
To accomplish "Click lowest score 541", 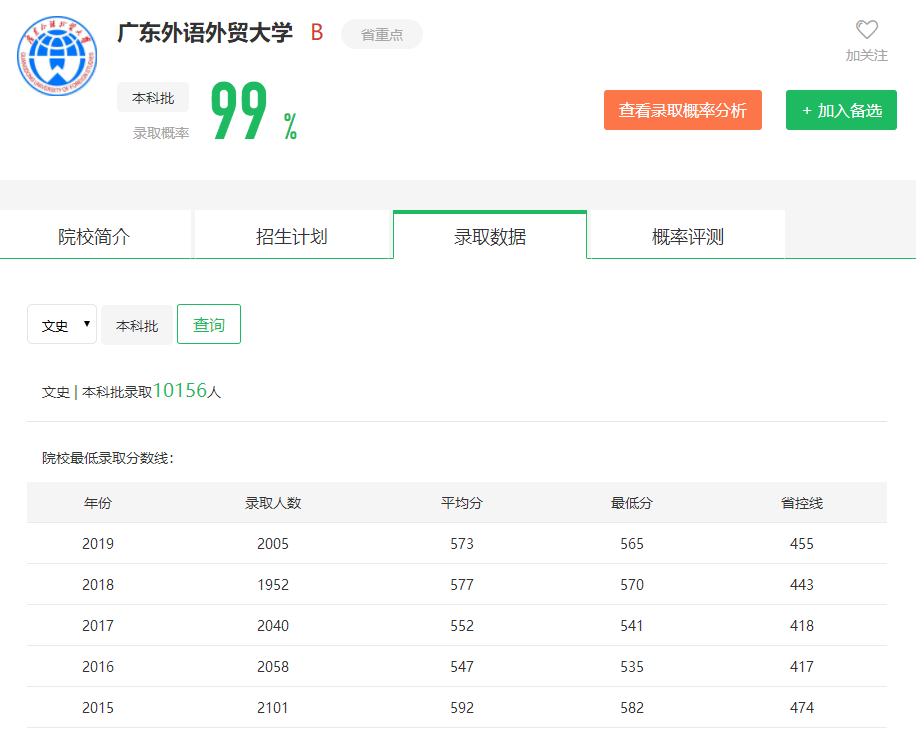I will [x=632, y=626].
